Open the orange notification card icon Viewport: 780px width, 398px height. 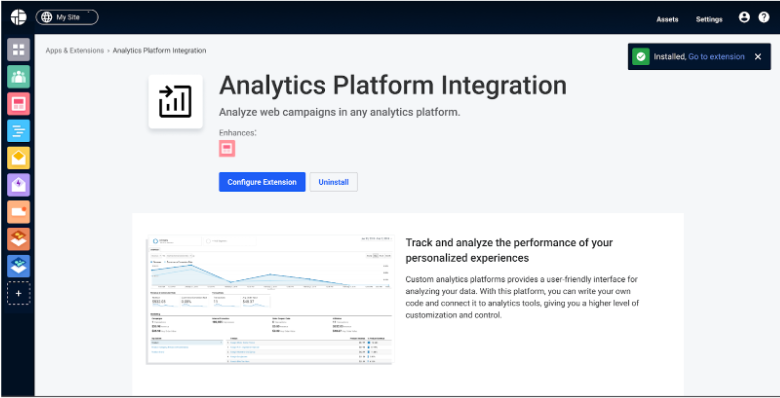[x=18, y=212]
